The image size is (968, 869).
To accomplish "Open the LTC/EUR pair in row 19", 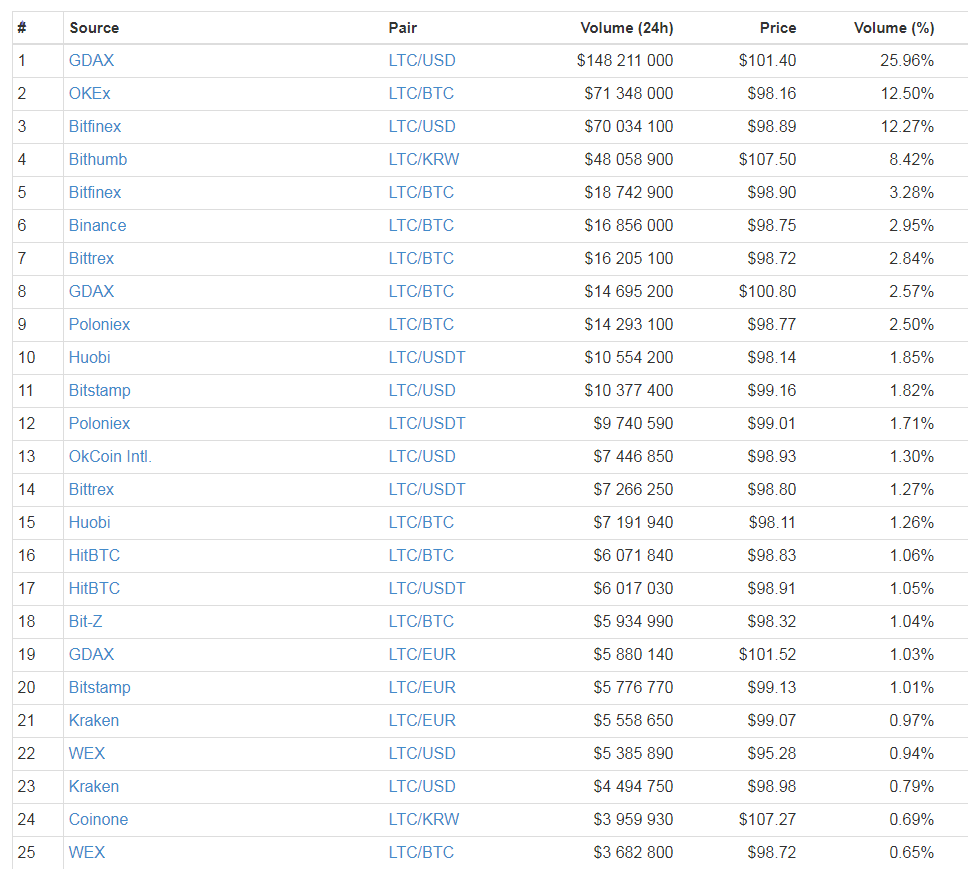I will (422, 655).
